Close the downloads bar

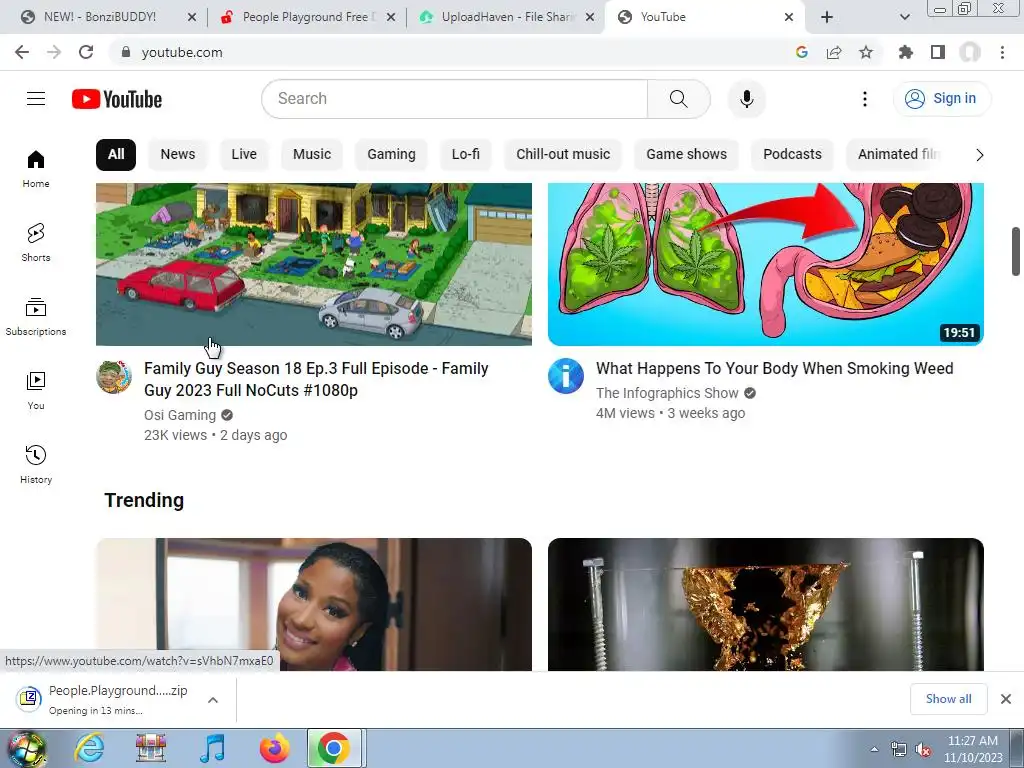(x=1006, y=699)
